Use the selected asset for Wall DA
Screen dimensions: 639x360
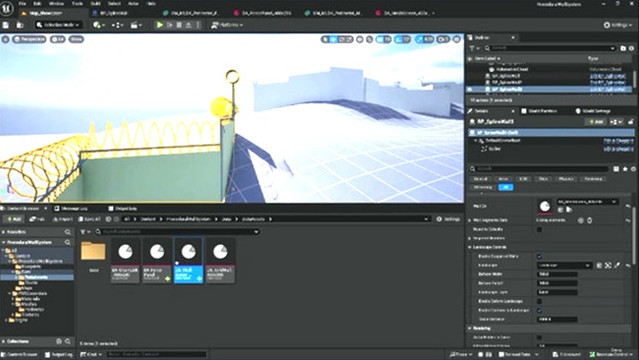(x=560, y=210)
